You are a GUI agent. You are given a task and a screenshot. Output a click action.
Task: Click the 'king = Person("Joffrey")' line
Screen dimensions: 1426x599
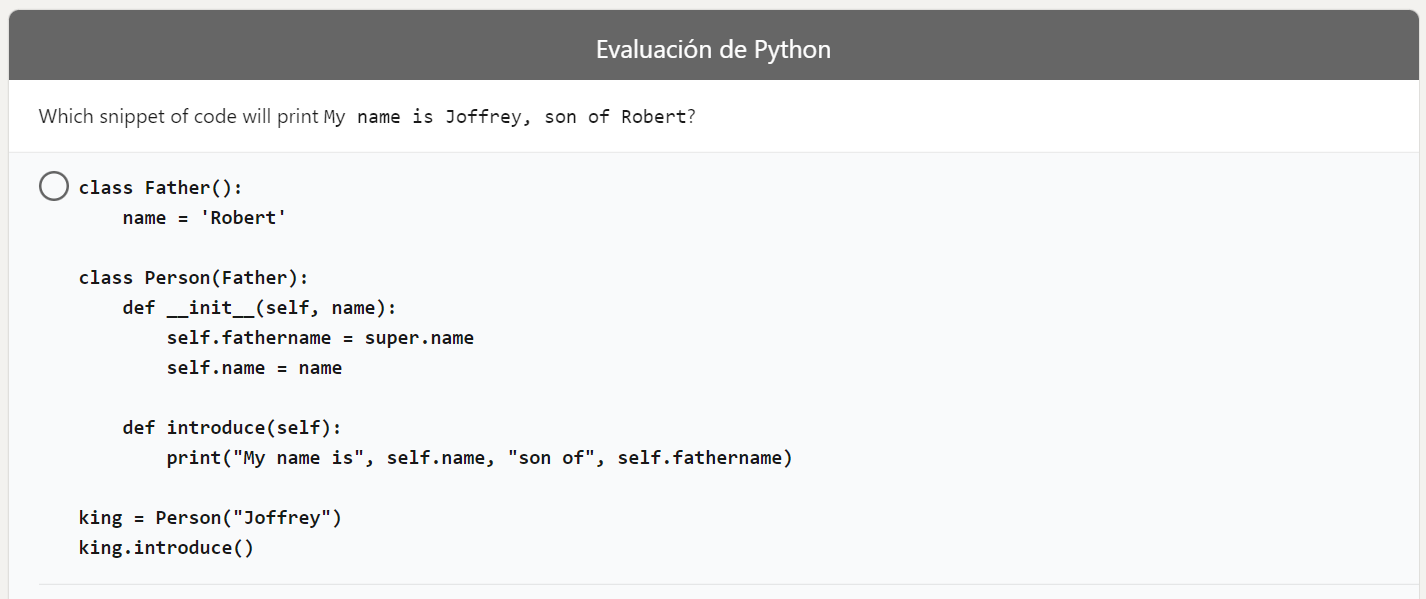[x=211, y=518]
